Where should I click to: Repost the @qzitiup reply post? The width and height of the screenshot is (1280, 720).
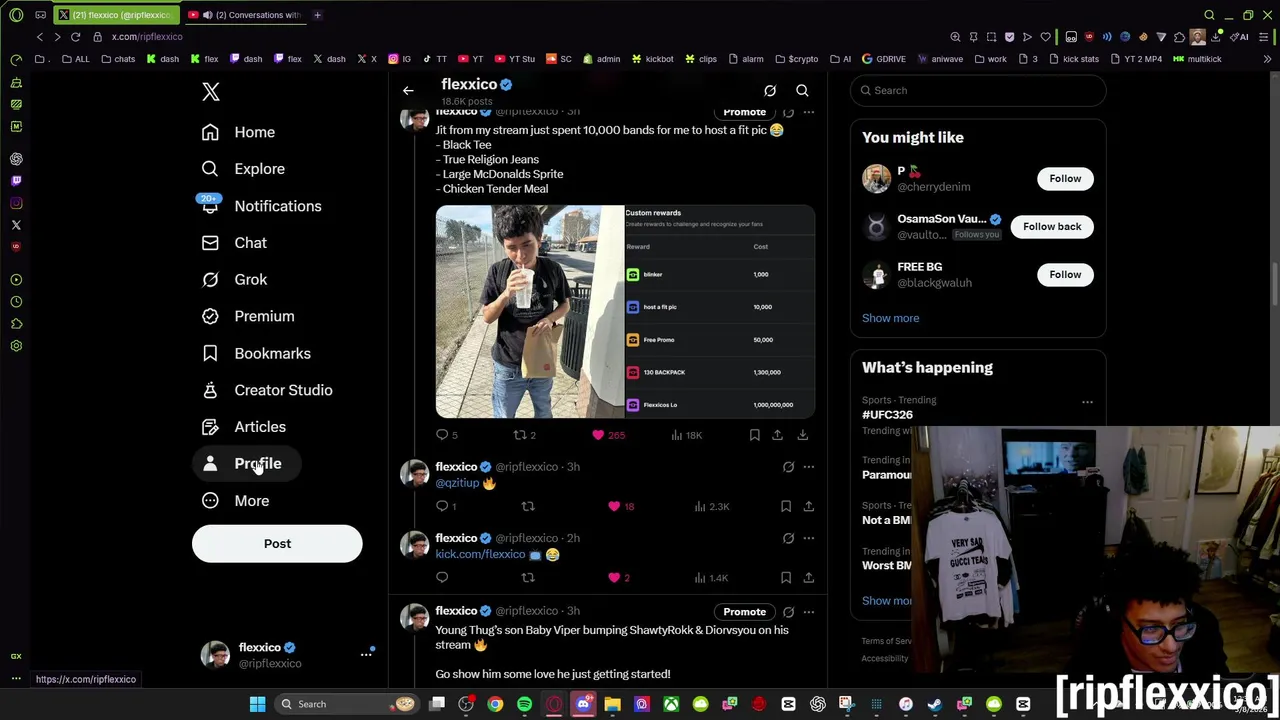(528, 507)
